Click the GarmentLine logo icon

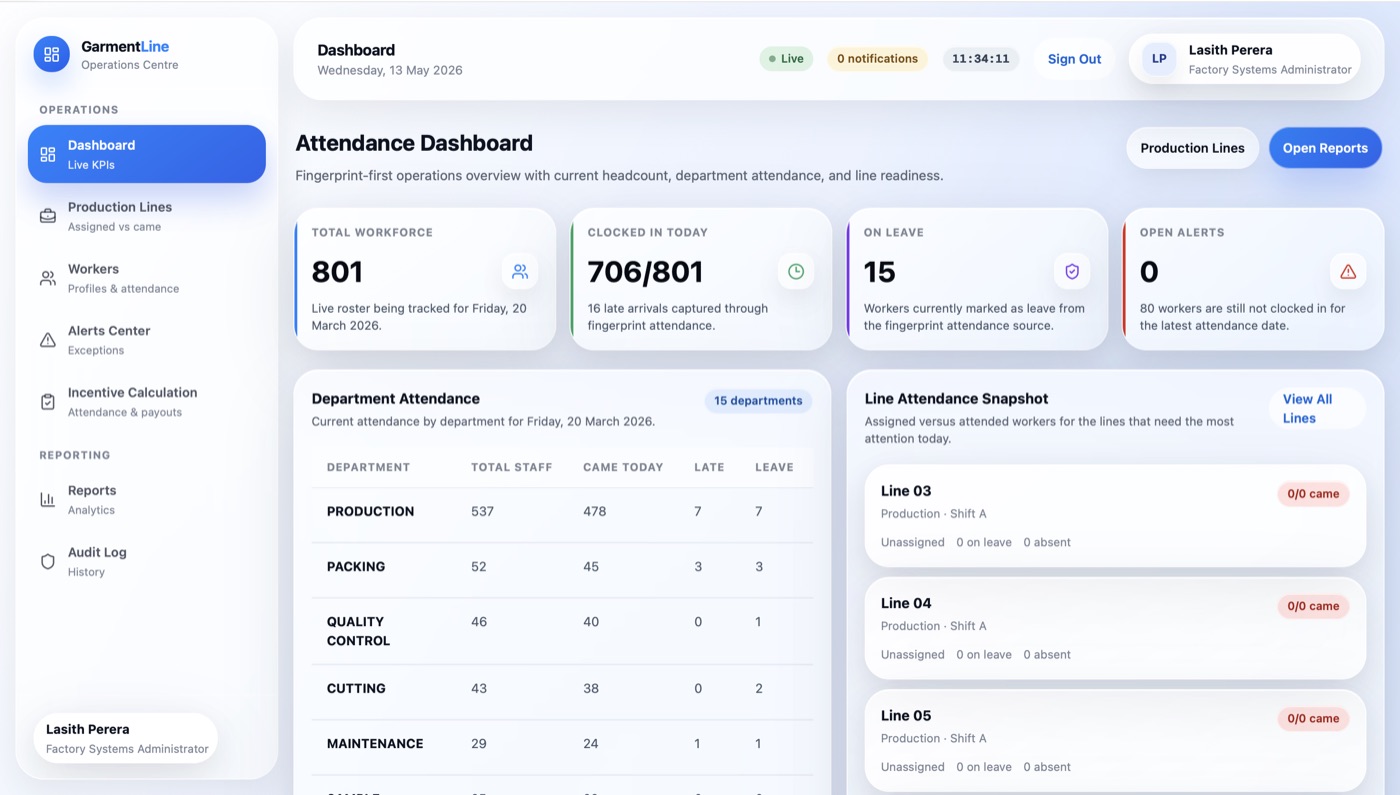pos(52,54)
